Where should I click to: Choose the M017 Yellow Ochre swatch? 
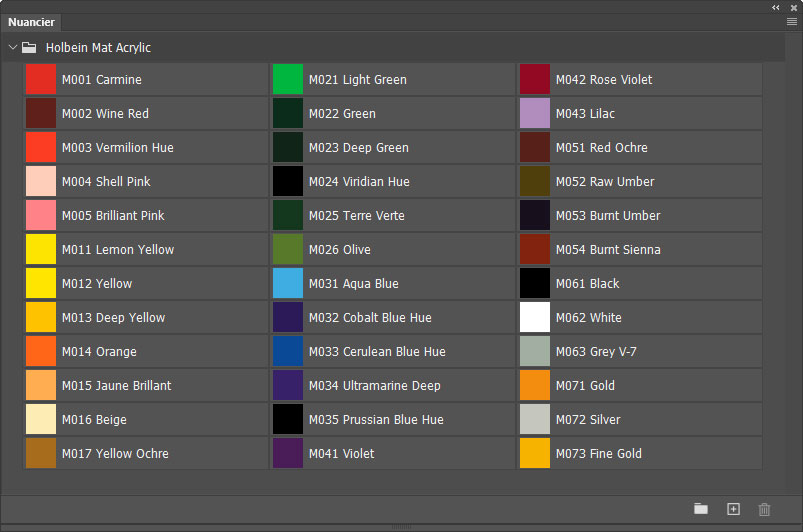[x=41, y=453]
